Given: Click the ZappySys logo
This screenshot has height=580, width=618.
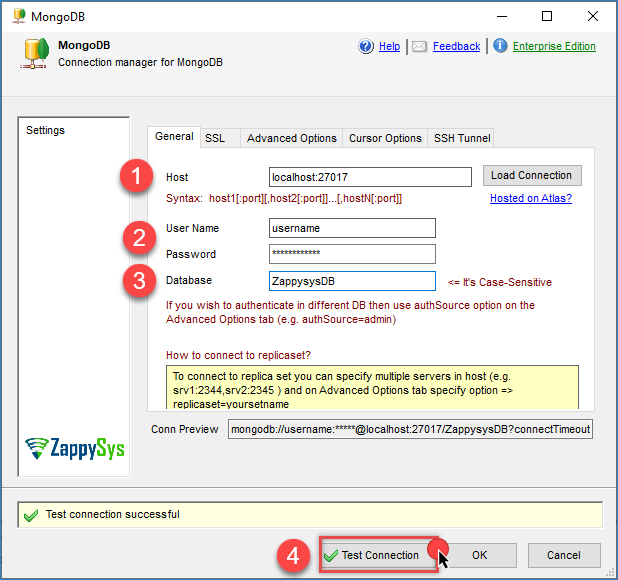Looking at the screenshot, I should [x=75, y=449].
